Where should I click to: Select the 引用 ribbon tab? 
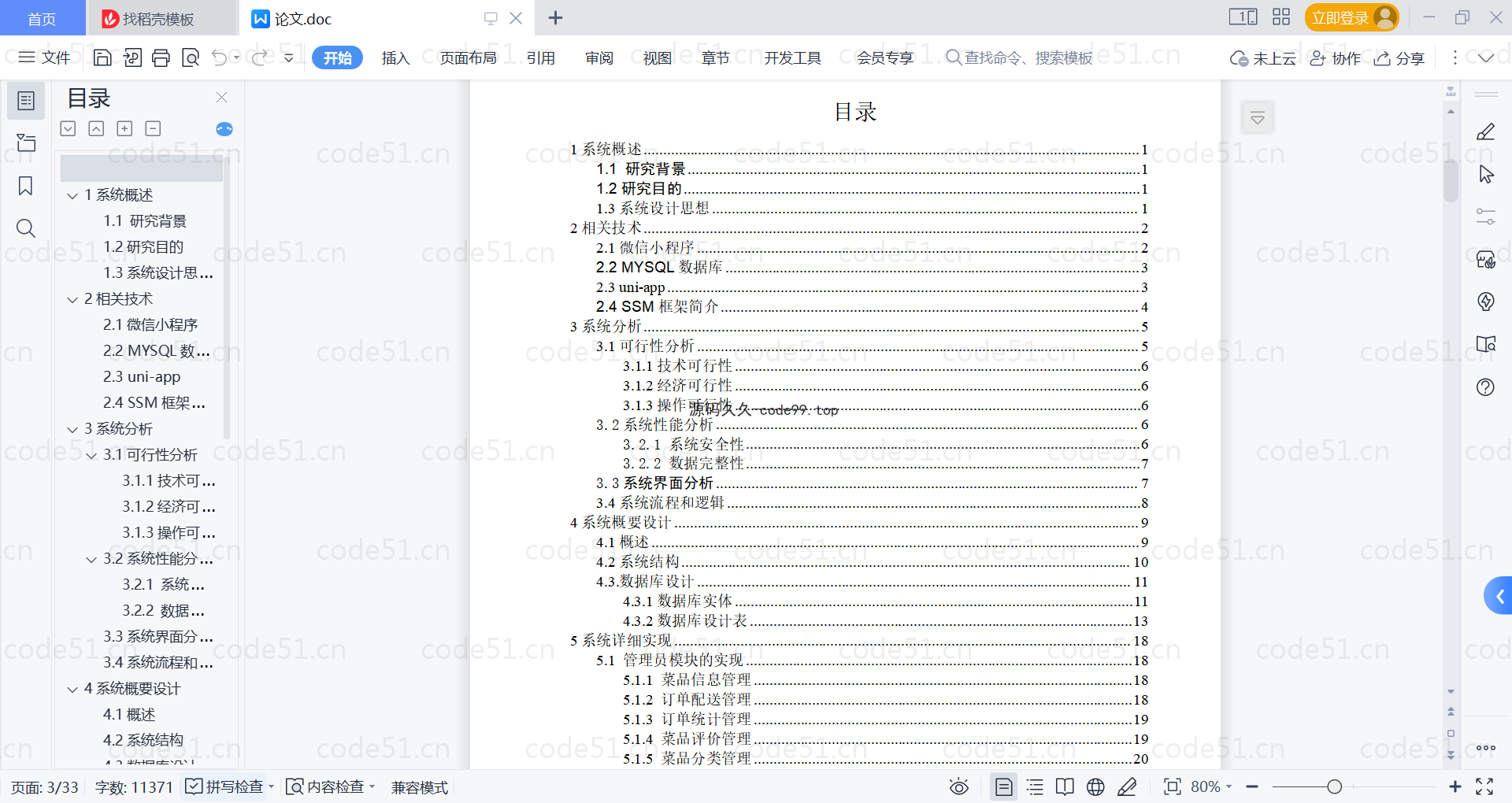[x=541, y=57]
